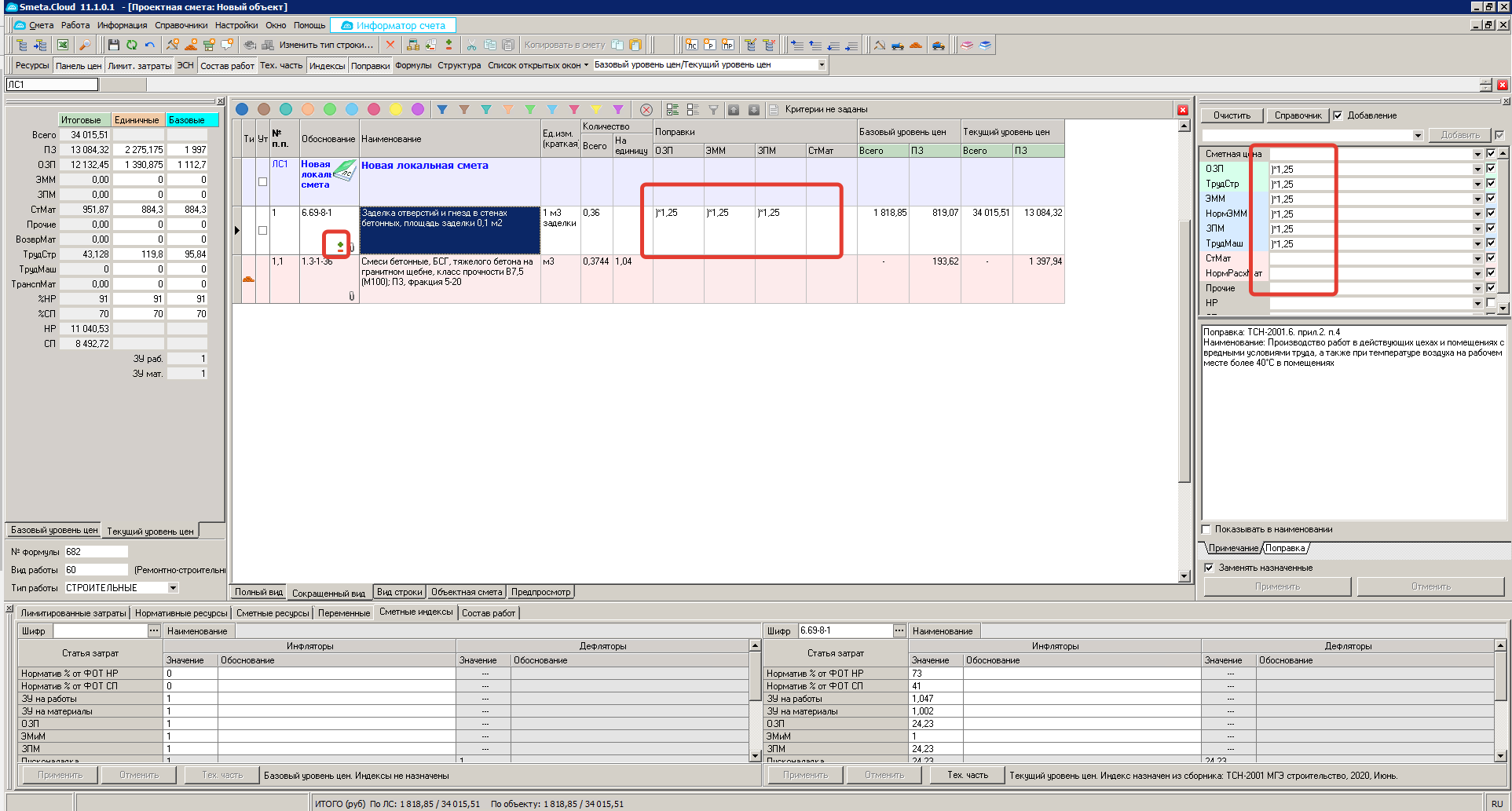Screen dimensions: 1512x811
Task: Open the Примечание tab
Action: (1233, 548)
